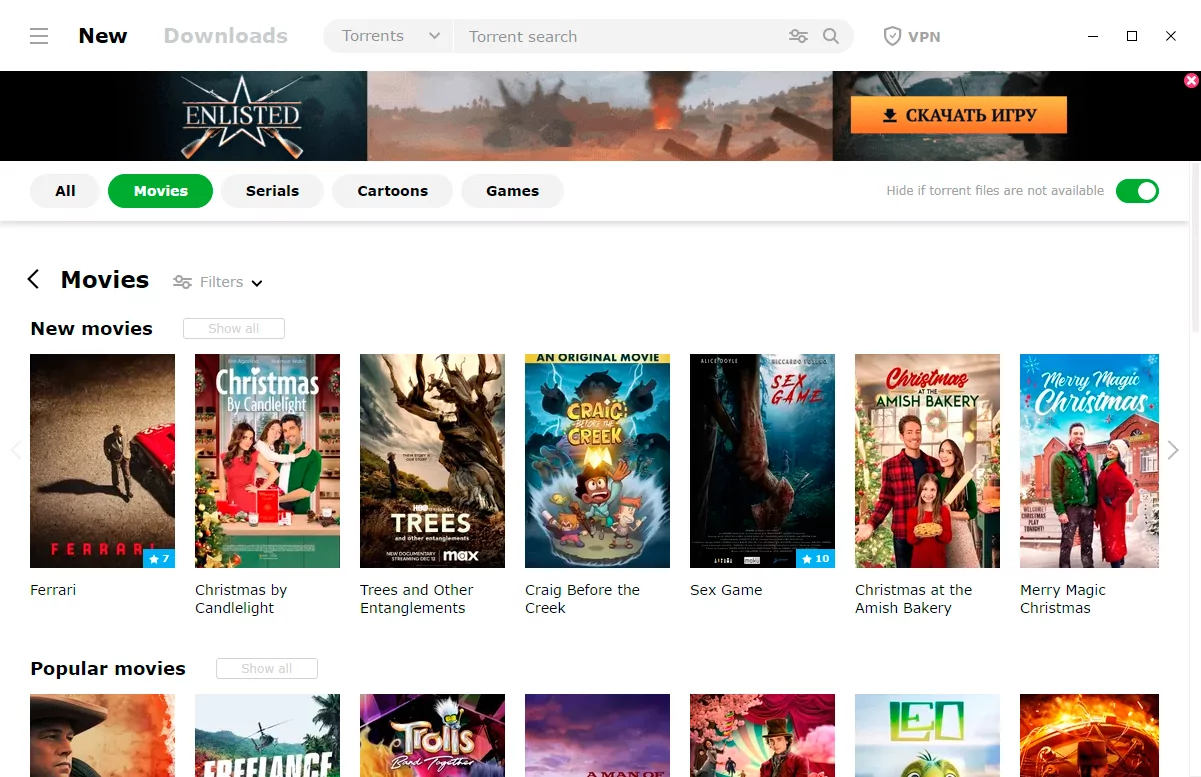
Task: Go back using the arrow beside Movies
Action: [x=34, y=280]
